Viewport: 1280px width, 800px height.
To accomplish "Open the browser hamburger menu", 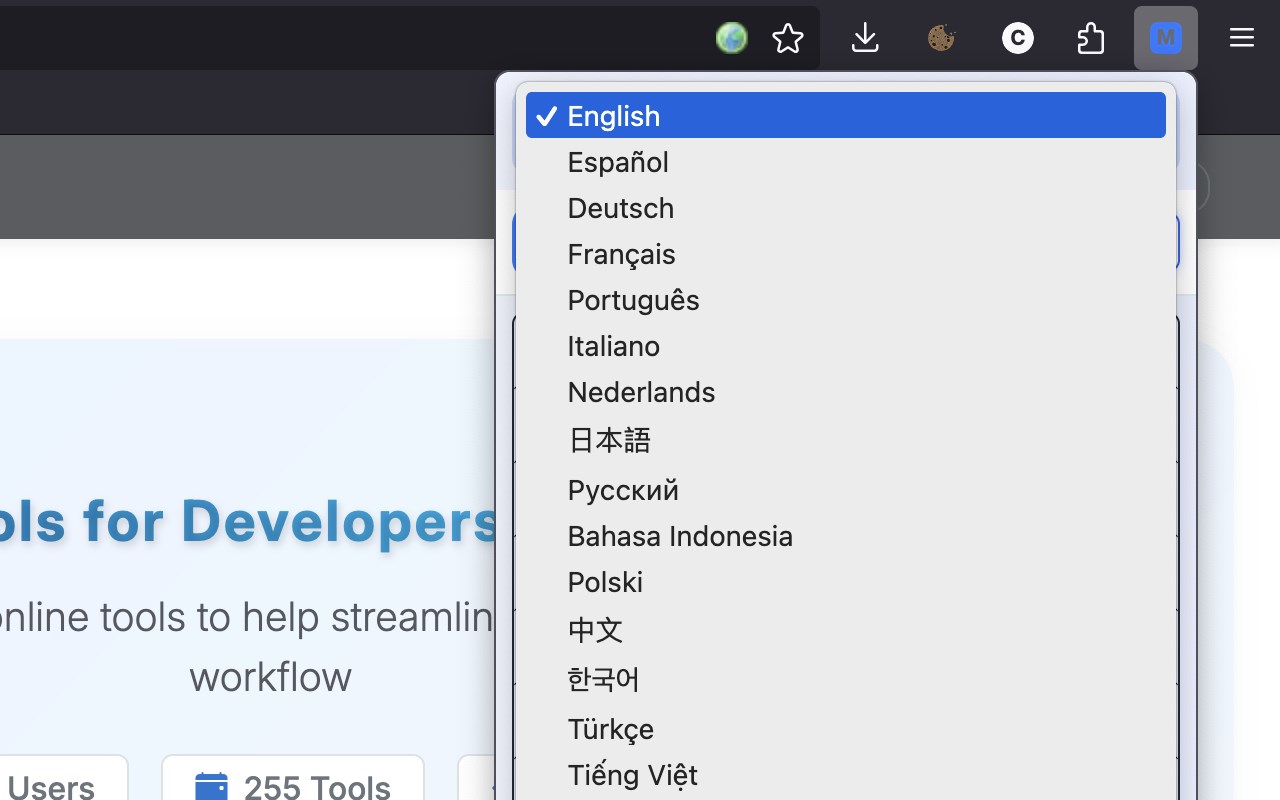I will [1241, 38].
